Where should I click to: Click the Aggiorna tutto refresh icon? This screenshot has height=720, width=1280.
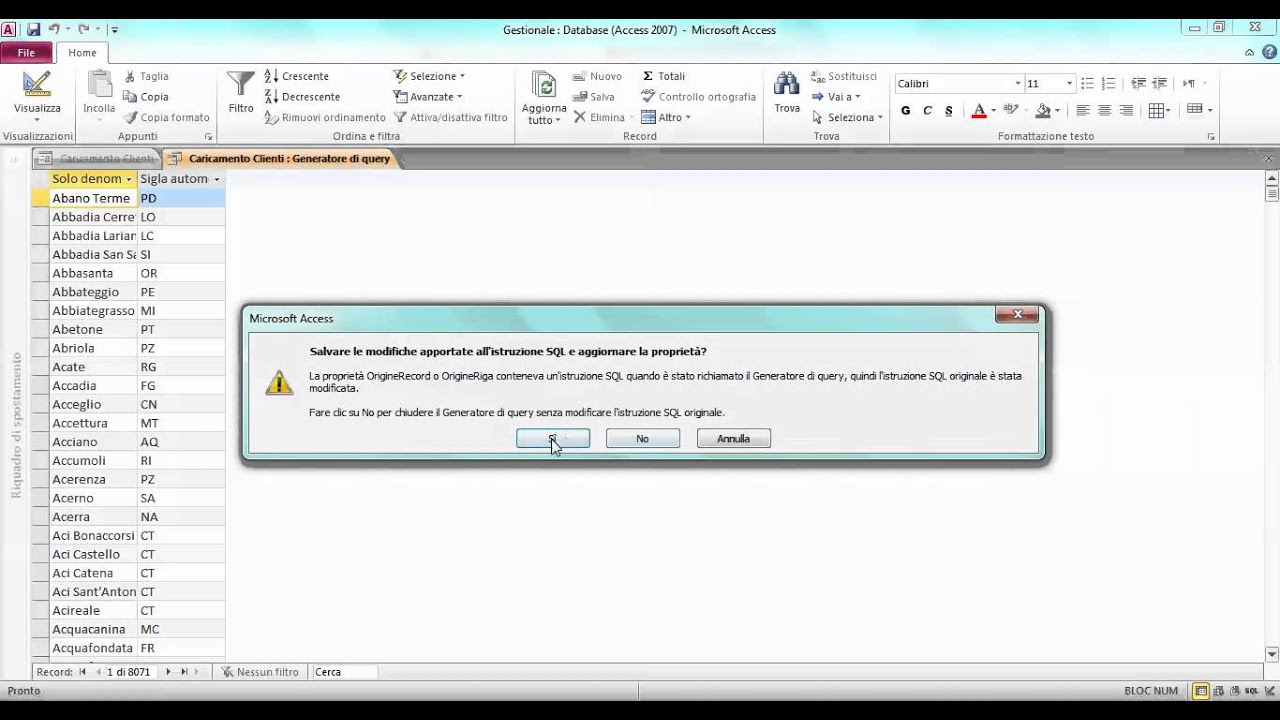coord(544,85)
